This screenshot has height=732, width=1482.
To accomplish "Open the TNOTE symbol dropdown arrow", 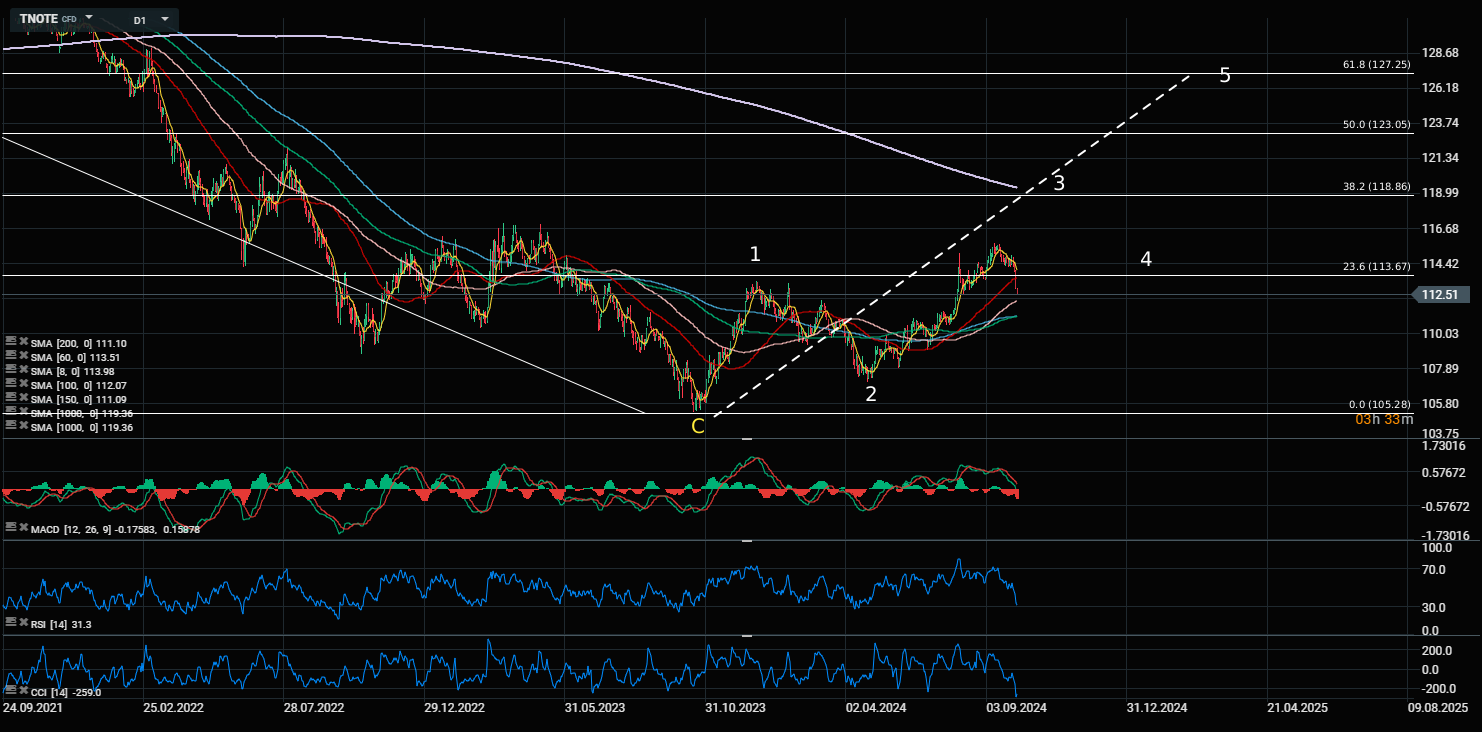I will pyautogui.click(x=89, y=19).
